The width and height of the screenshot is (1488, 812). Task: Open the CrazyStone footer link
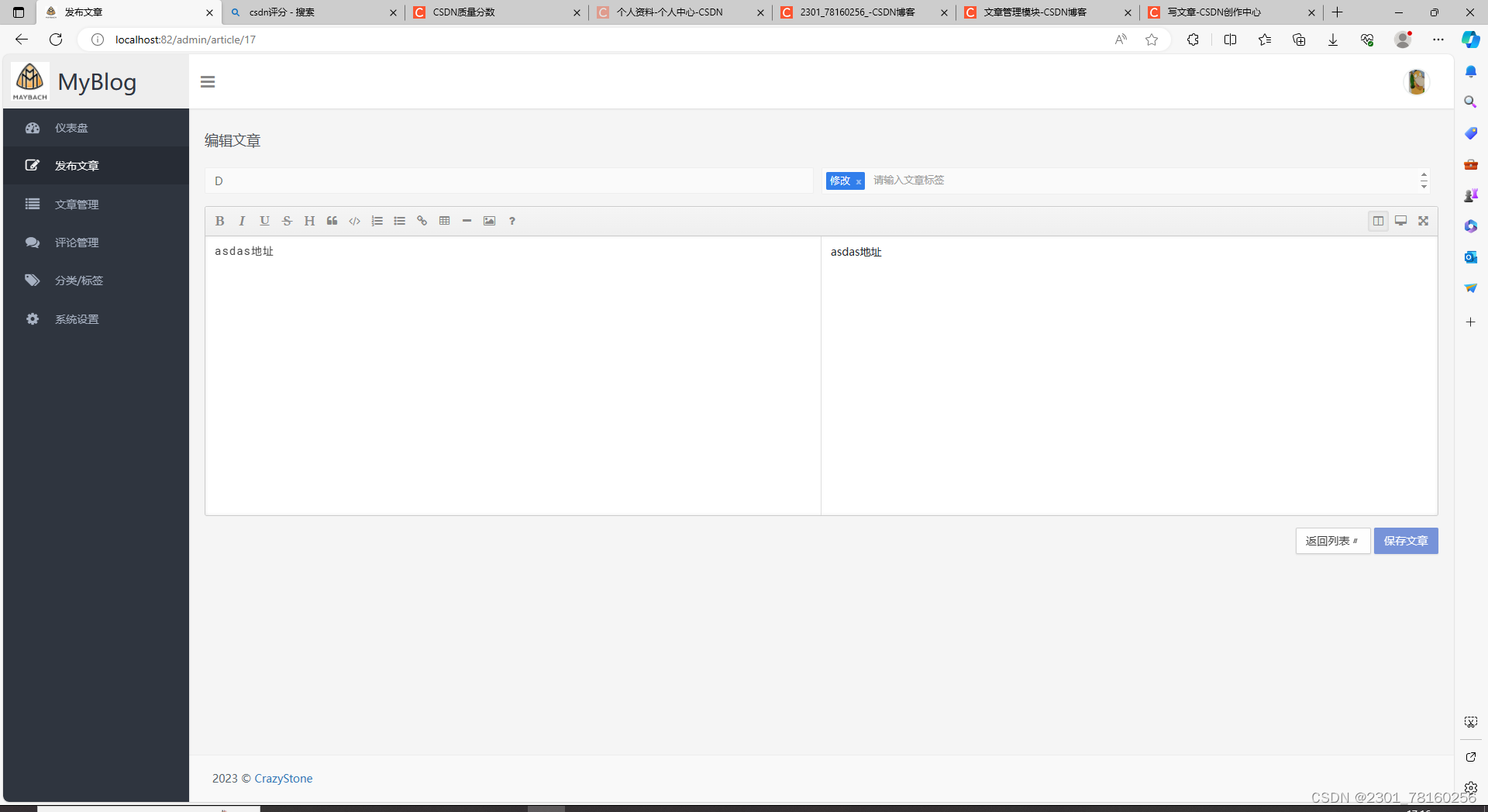[284, 778]
